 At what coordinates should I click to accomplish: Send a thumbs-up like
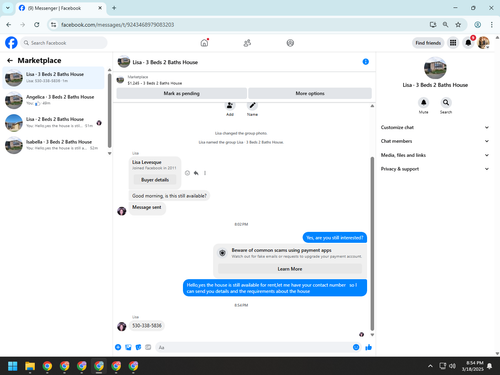point(368,347)
